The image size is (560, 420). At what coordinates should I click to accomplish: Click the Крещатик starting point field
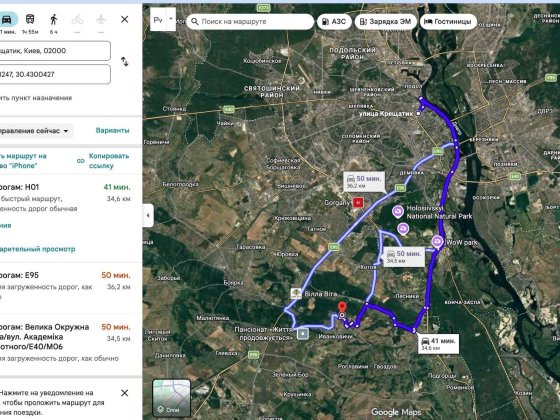click(x=55, y=51)
